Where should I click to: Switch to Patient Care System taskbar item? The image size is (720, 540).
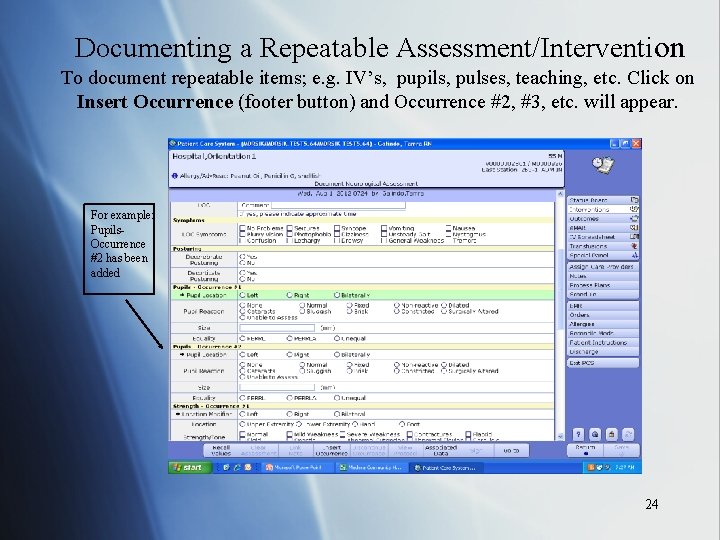[446, 467]
